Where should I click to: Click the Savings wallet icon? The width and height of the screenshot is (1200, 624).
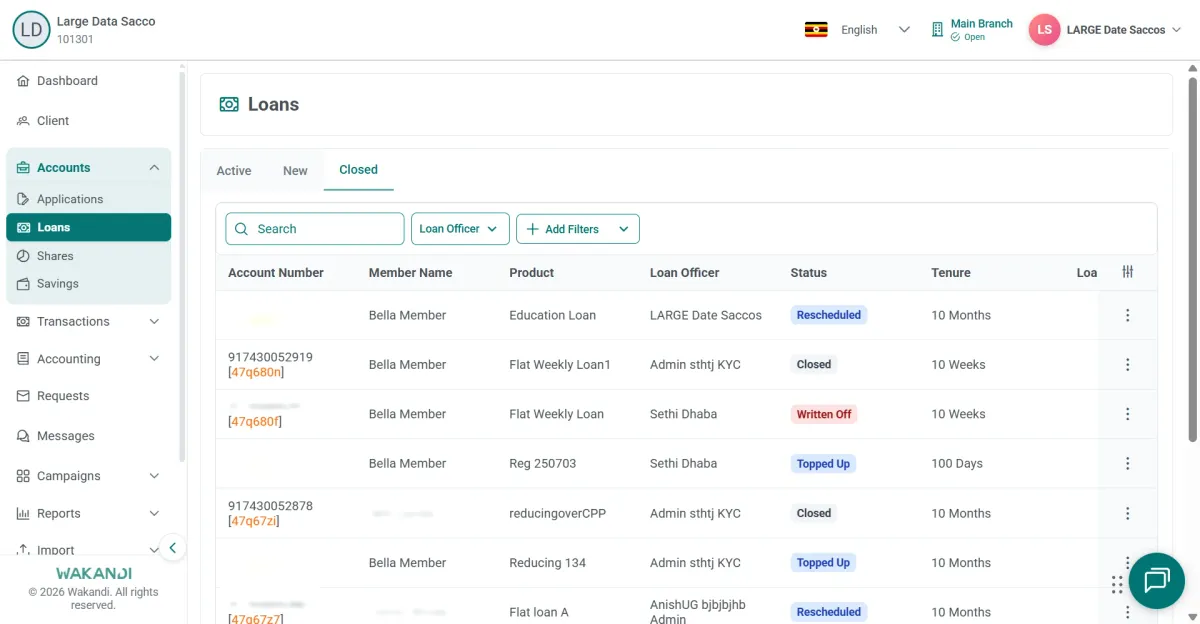[x=24, y=284]
